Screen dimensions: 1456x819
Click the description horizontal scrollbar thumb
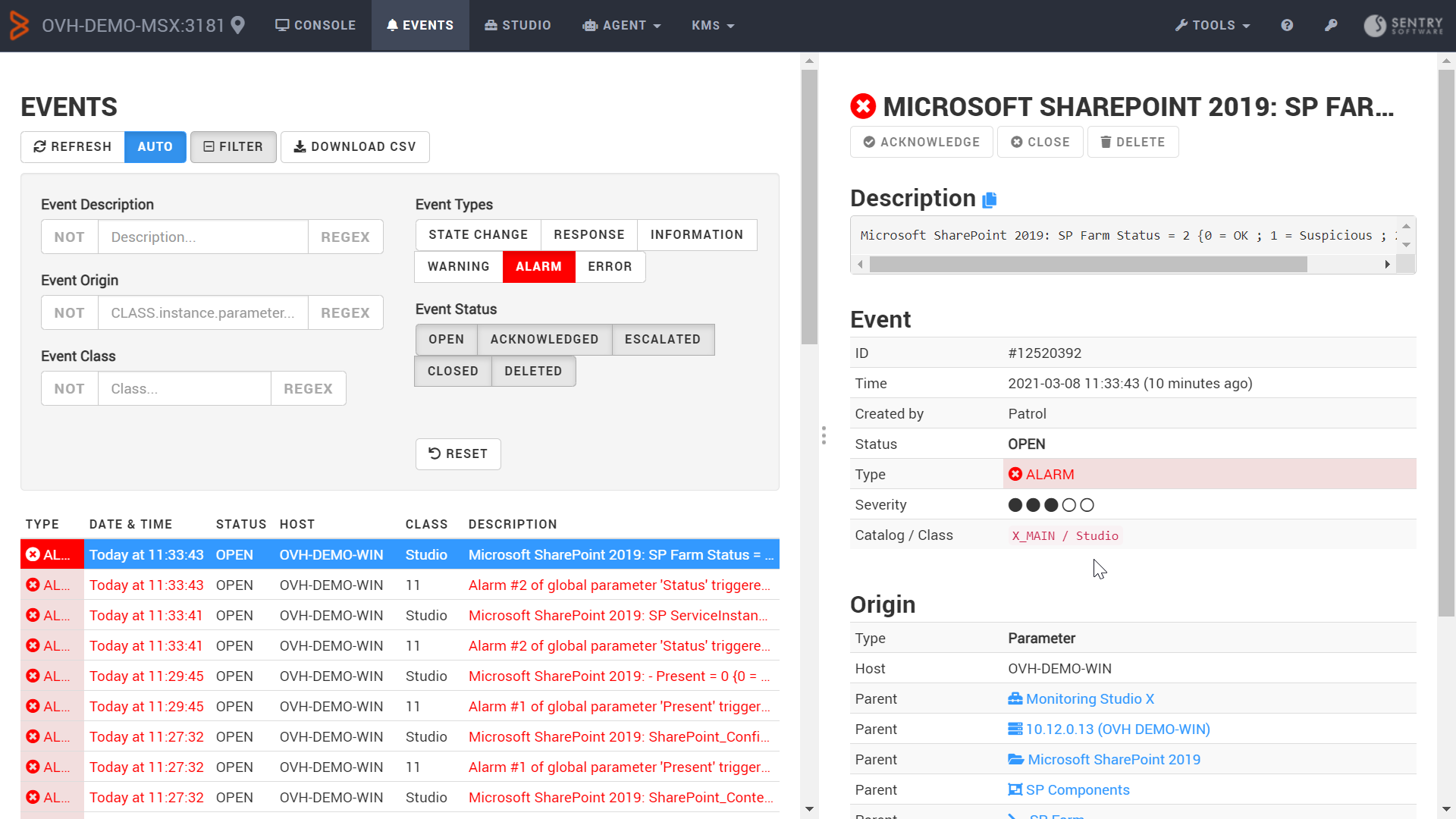[x=1088, y=264]
